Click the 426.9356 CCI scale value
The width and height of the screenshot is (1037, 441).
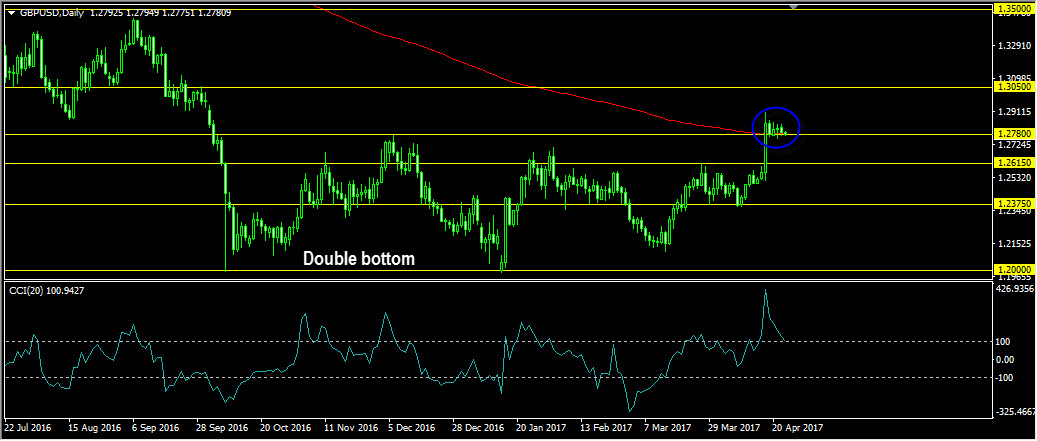(x=1014, y=289)
